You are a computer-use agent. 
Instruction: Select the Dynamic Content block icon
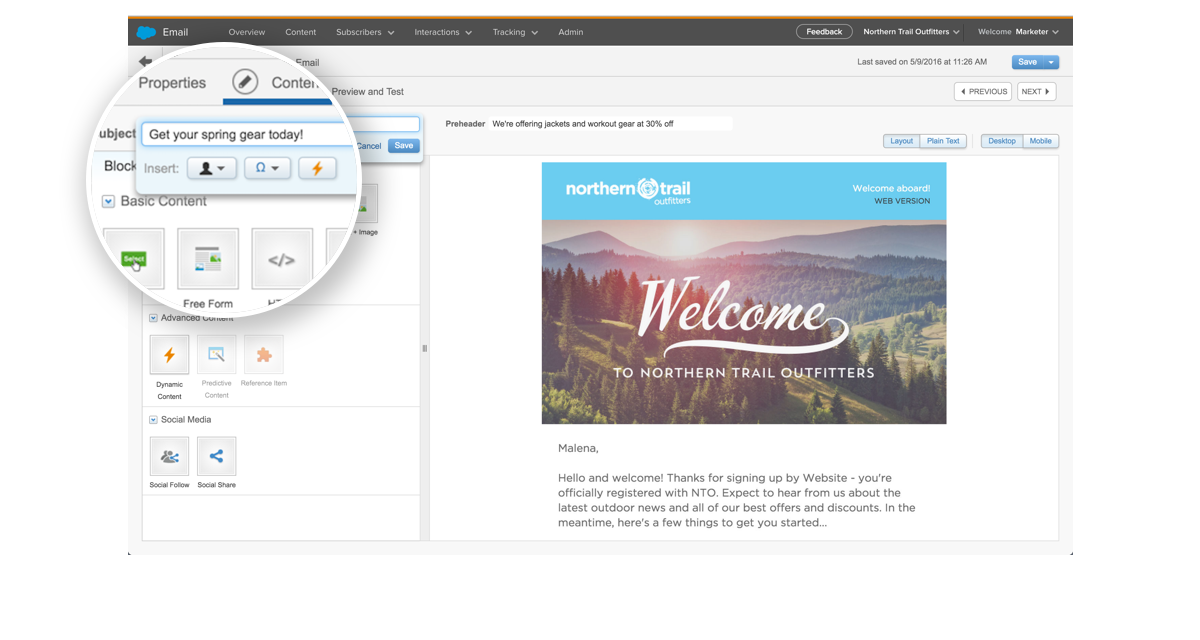pos(169,355)
